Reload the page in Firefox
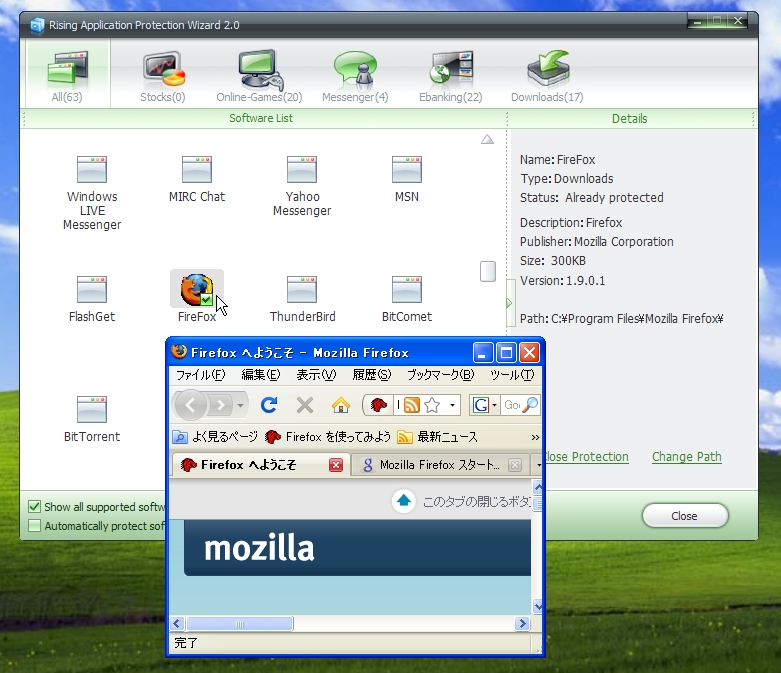Viewport: 781px width, 673px height. [269, 405]
